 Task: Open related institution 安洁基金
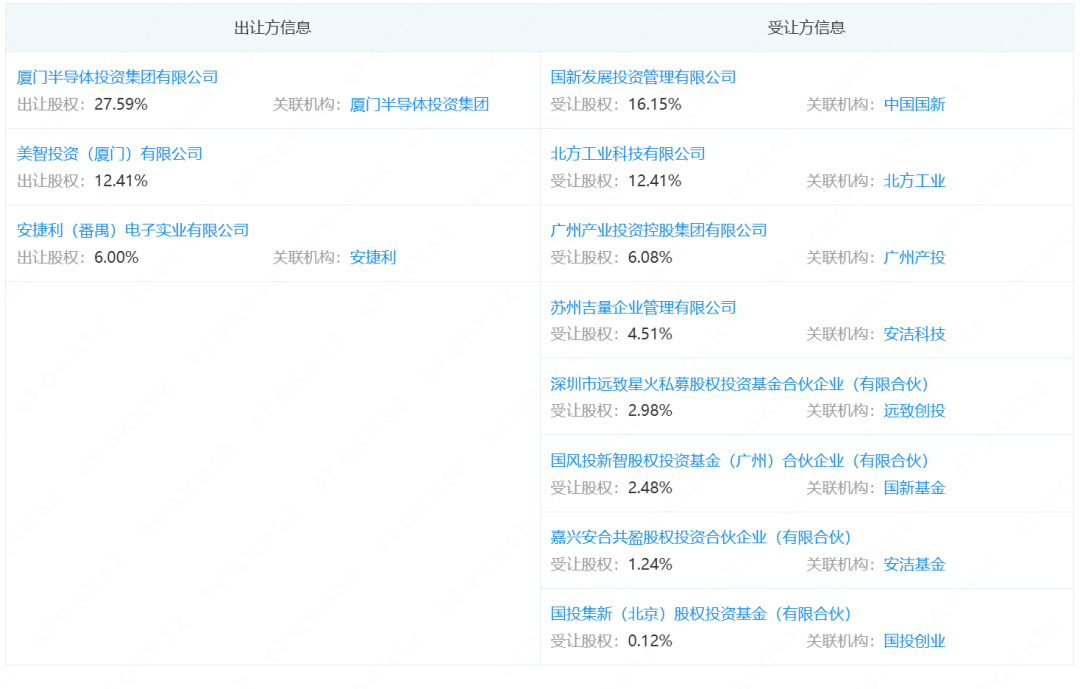915,564
